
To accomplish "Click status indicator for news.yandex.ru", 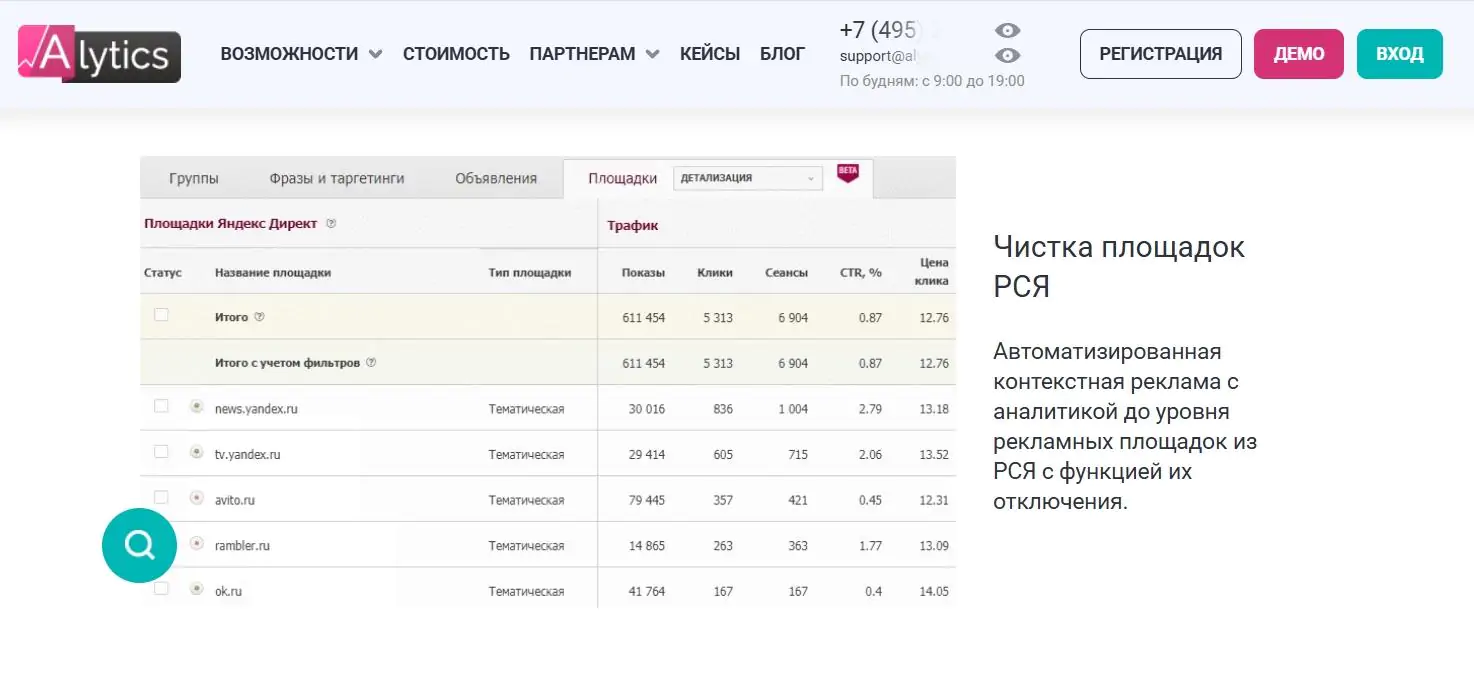I will pos(197,407).
